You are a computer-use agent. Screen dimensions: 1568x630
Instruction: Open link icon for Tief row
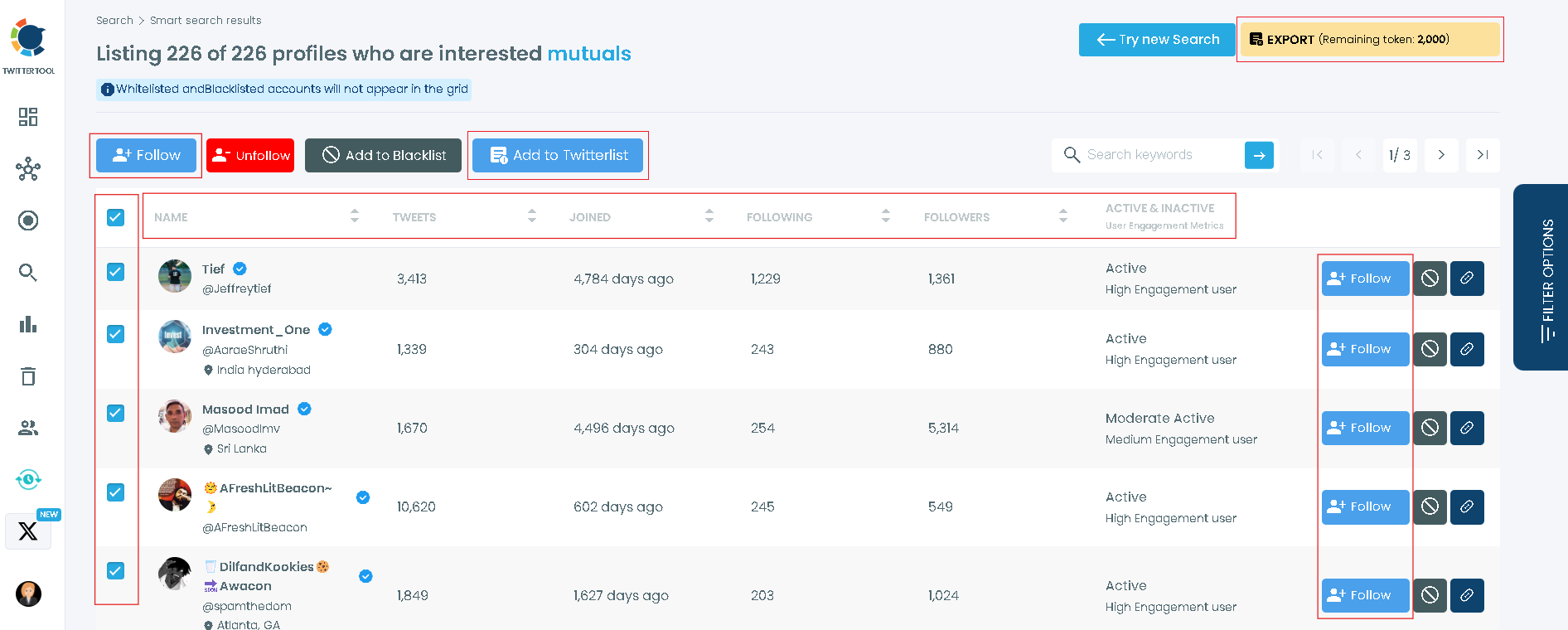[x=1467, y=279]
